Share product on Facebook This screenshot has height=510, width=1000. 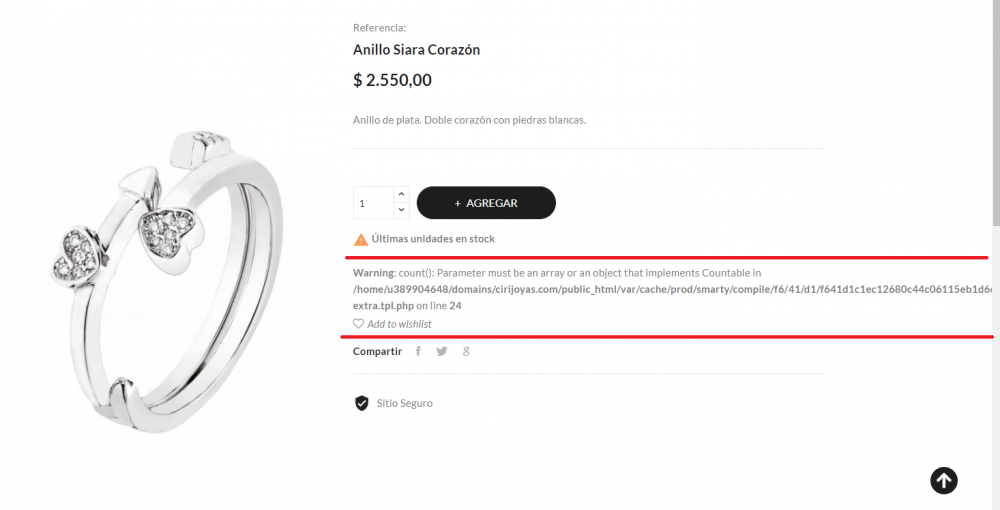click(x=418, y=352)
